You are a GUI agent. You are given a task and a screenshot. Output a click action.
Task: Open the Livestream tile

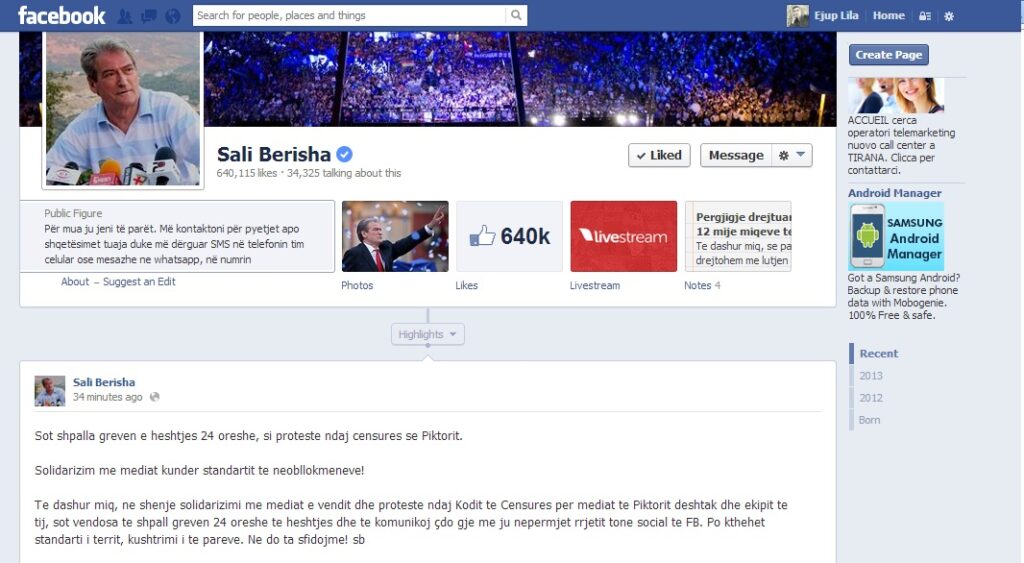(624, 236)
